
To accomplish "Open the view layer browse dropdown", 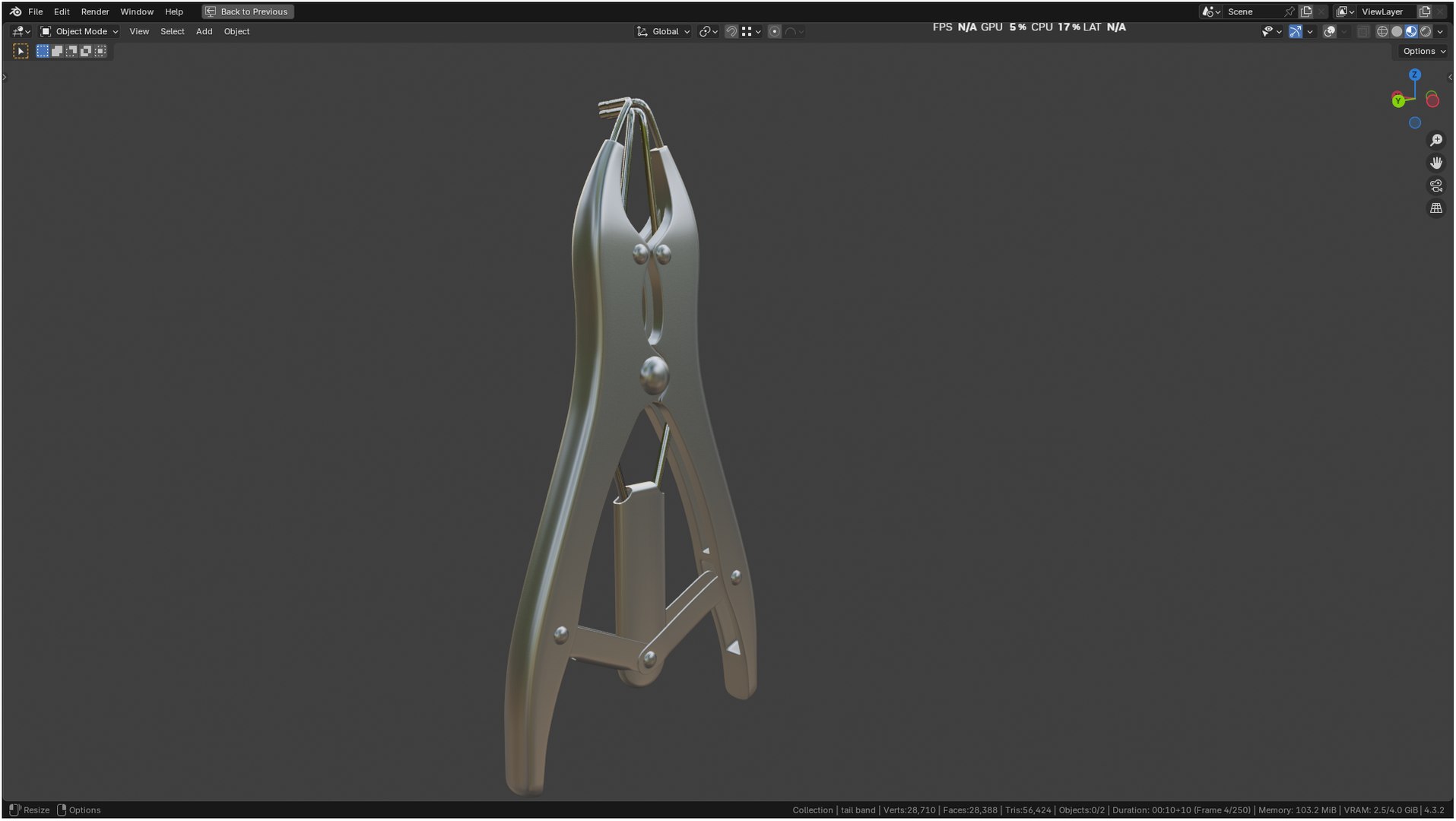I will [x=1345, y=11].
